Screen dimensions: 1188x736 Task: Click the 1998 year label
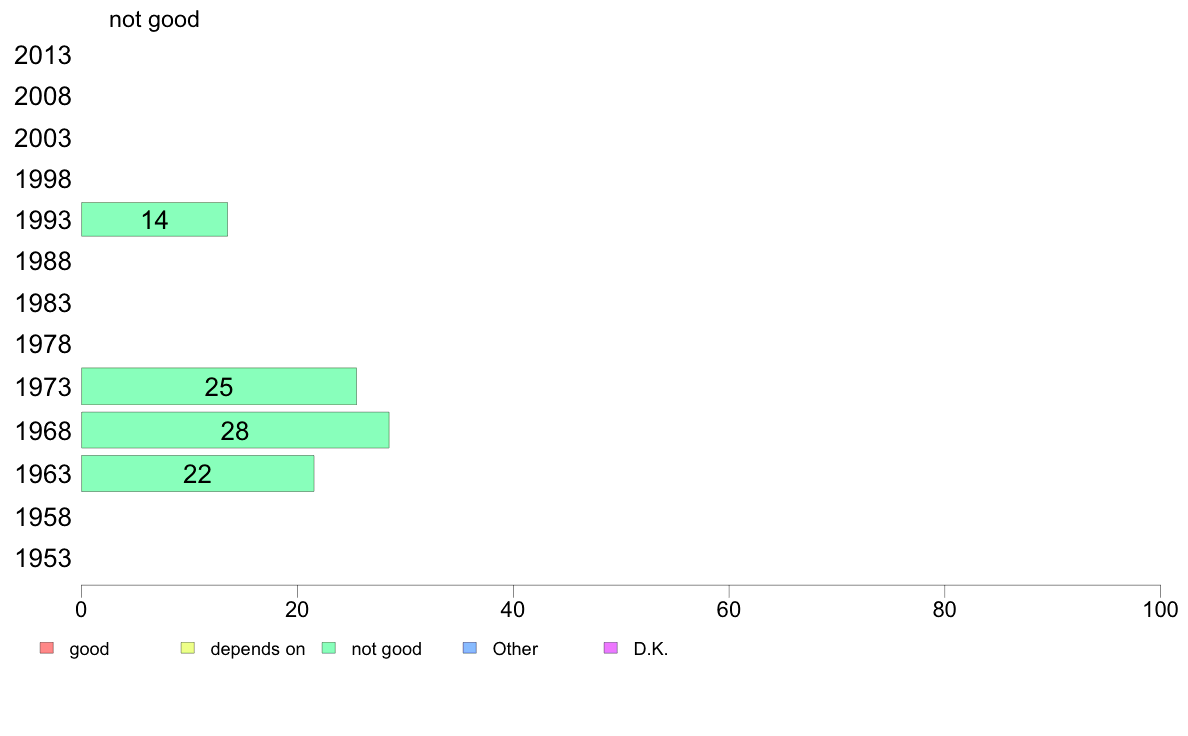[43, 180]
